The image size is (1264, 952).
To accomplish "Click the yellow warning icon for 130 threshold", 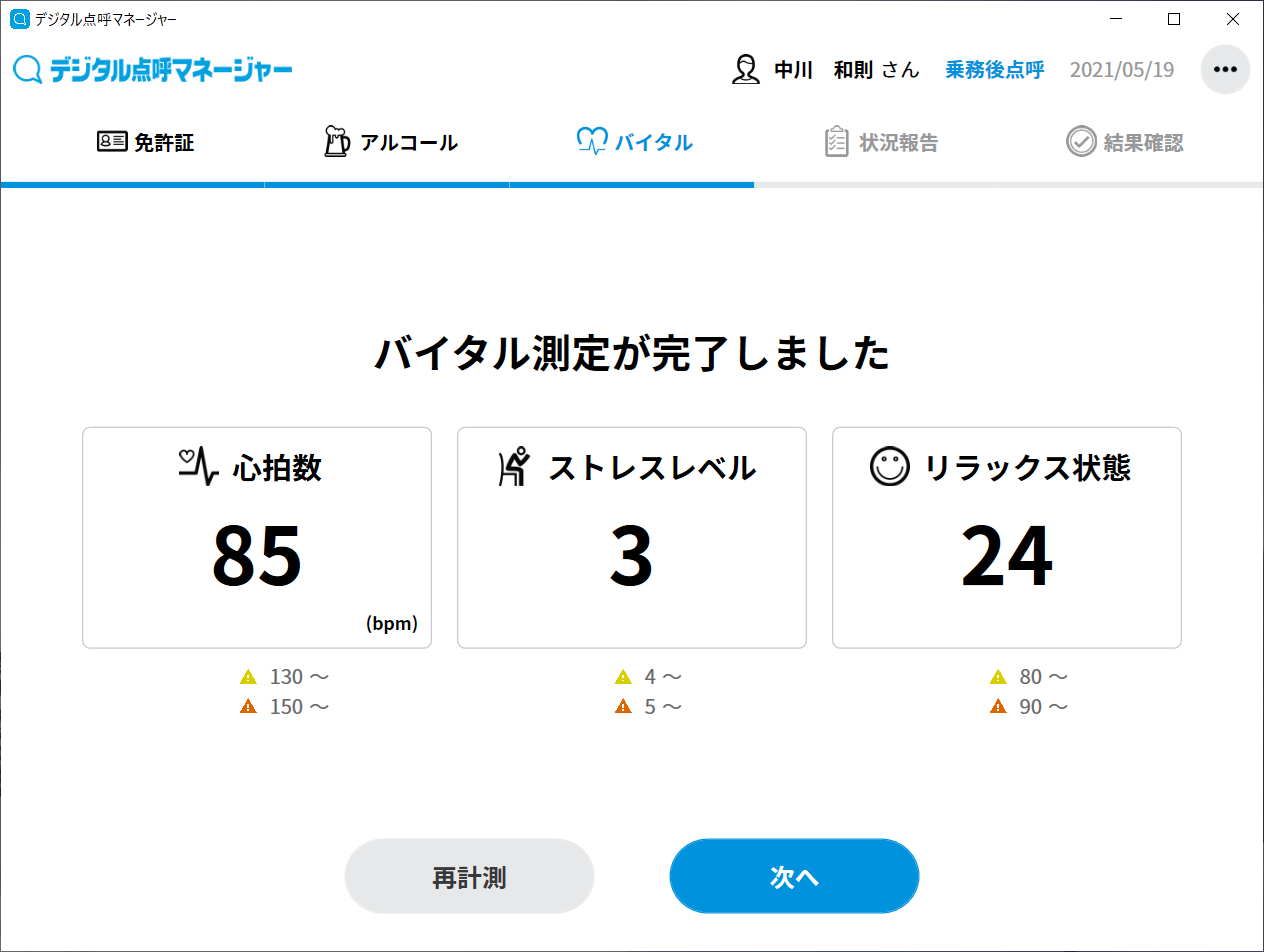I will pyautogui.click(x=249, y=677).
